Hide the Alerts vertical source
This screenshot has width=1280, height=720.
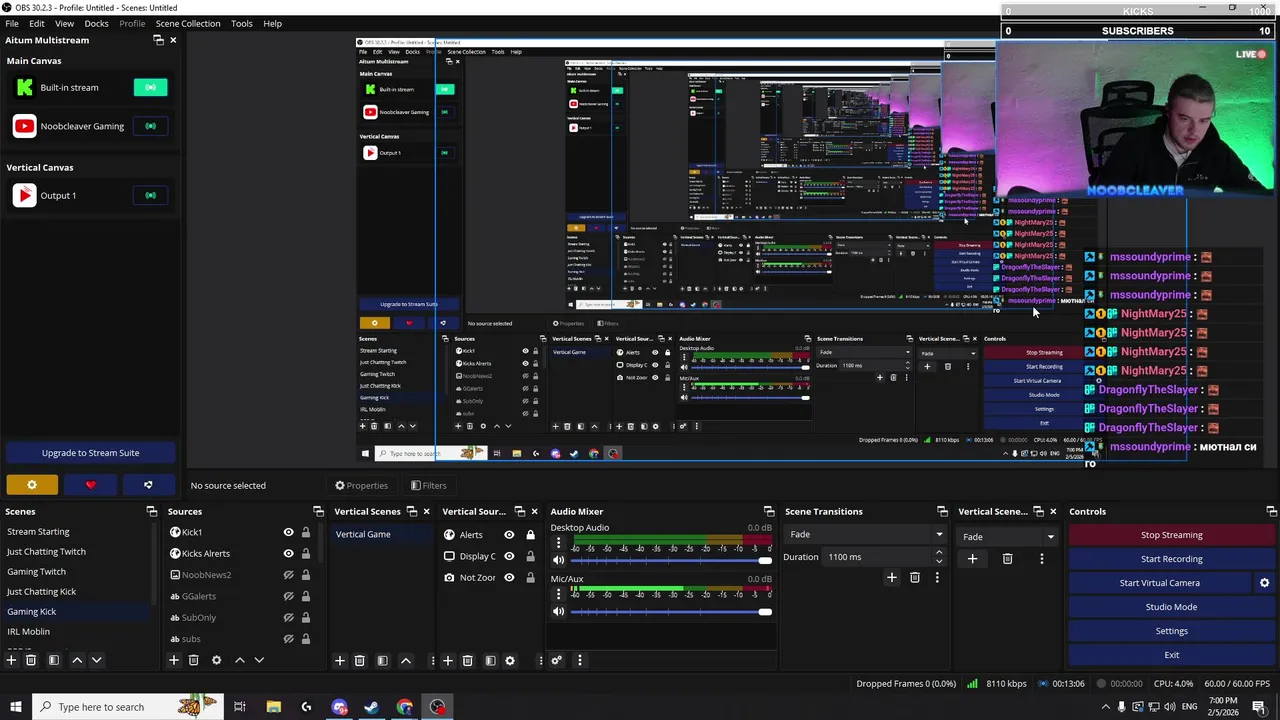pyautogui.click(x=509, y=535)
